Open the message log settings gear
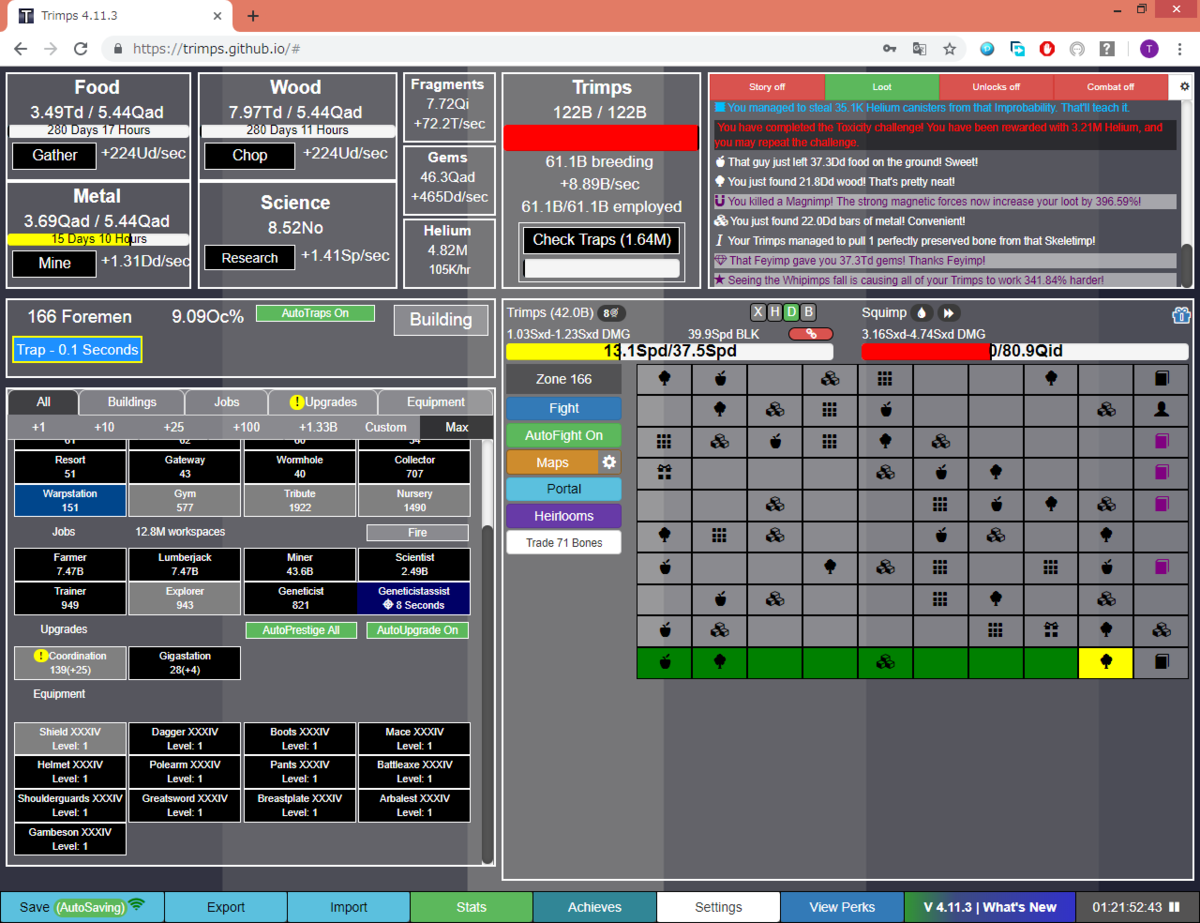1200x923 pixels. [x=1185, y=87]
